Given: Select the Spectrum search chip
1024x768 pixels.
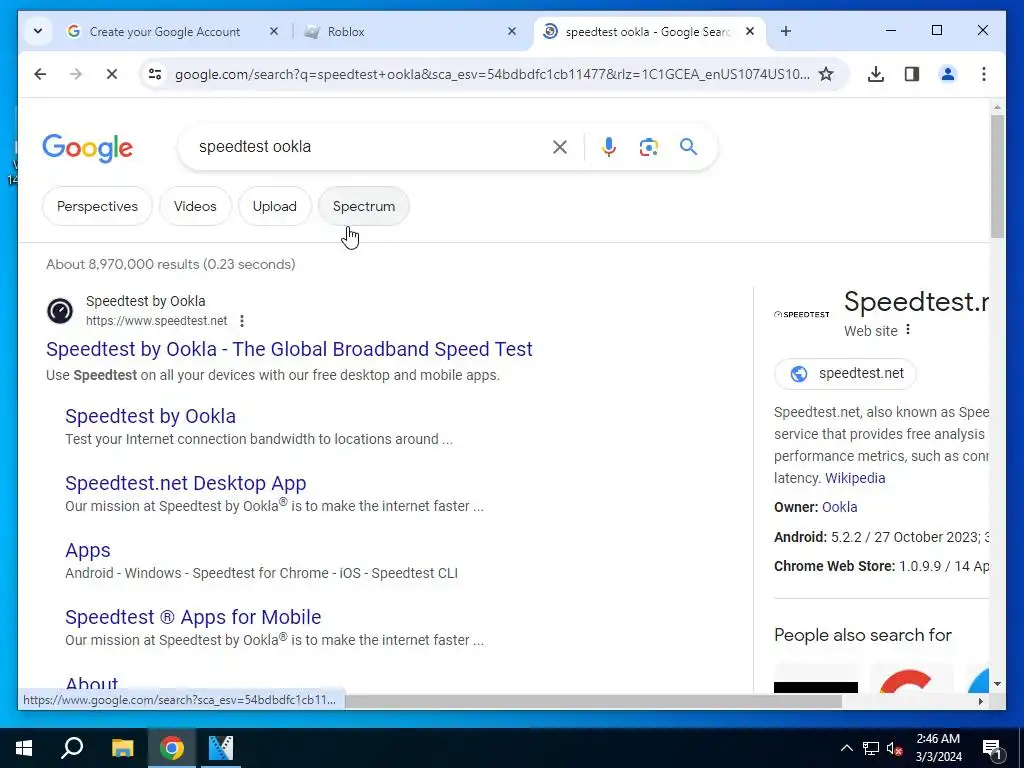Looking at the screenshot, I should point(364,206).
